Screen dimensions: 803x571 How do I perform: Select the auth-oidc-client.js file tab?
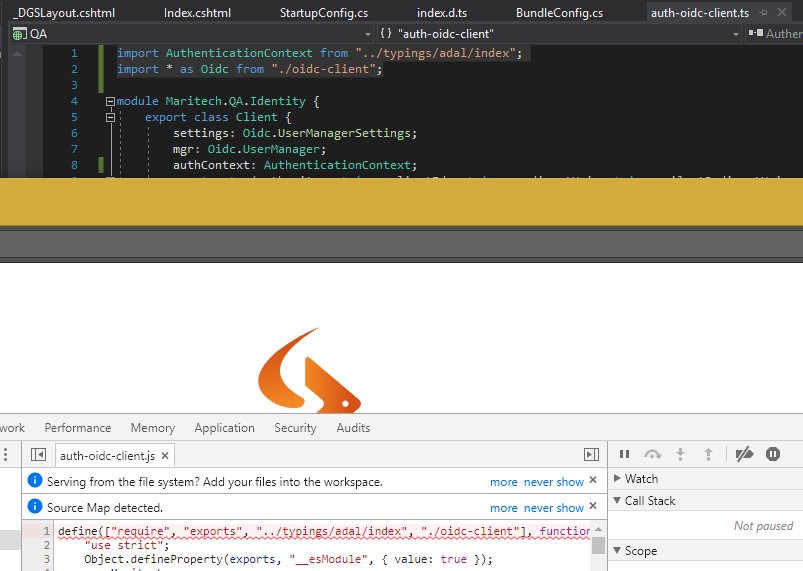tap(108, 456)
